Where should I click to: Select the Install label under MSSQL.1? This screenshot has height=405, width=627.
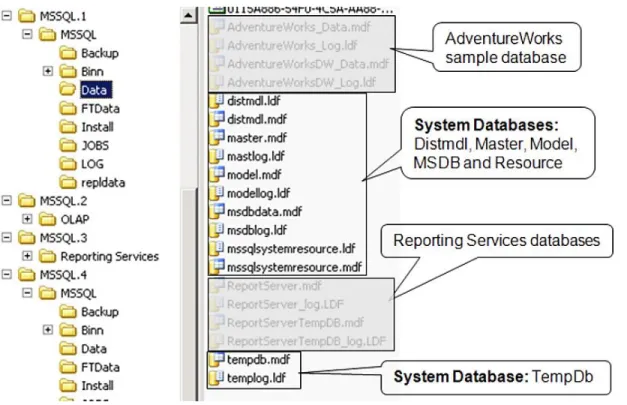[x=98, y=127]
